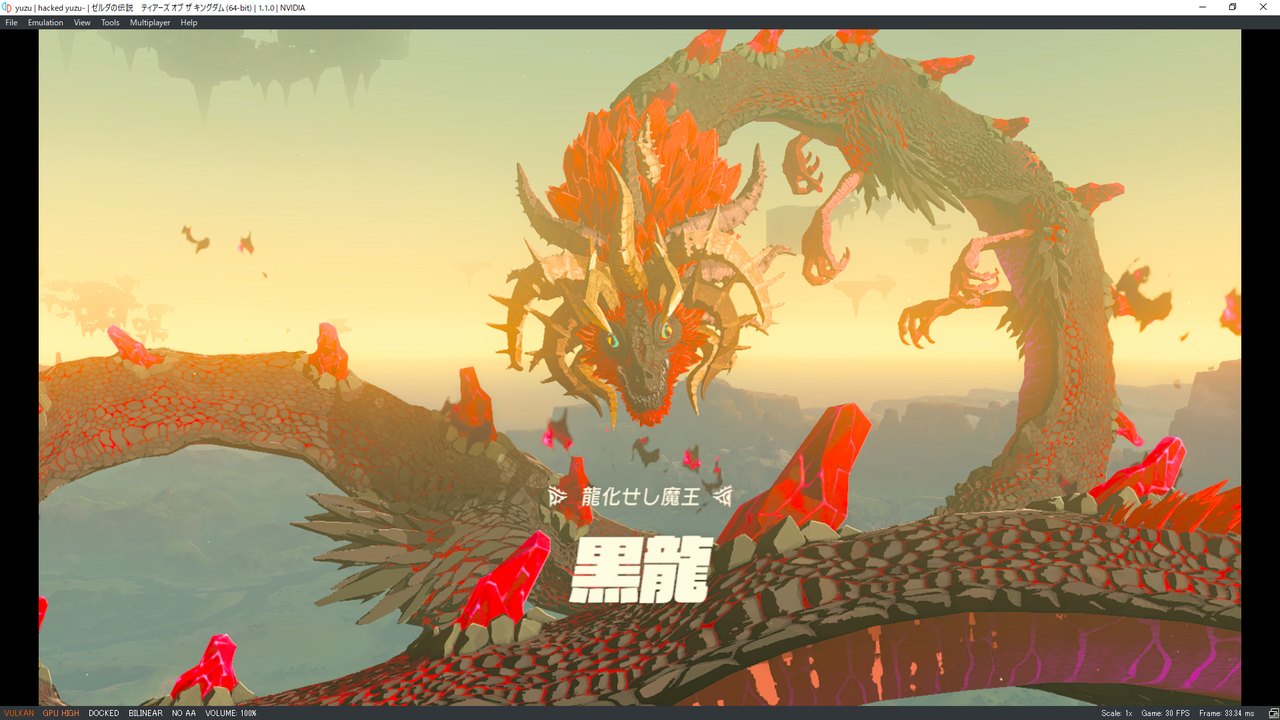Toggle DOCKED mode in status bar
The width and height of the screenshot is (1280, 720).
[104, 713]
